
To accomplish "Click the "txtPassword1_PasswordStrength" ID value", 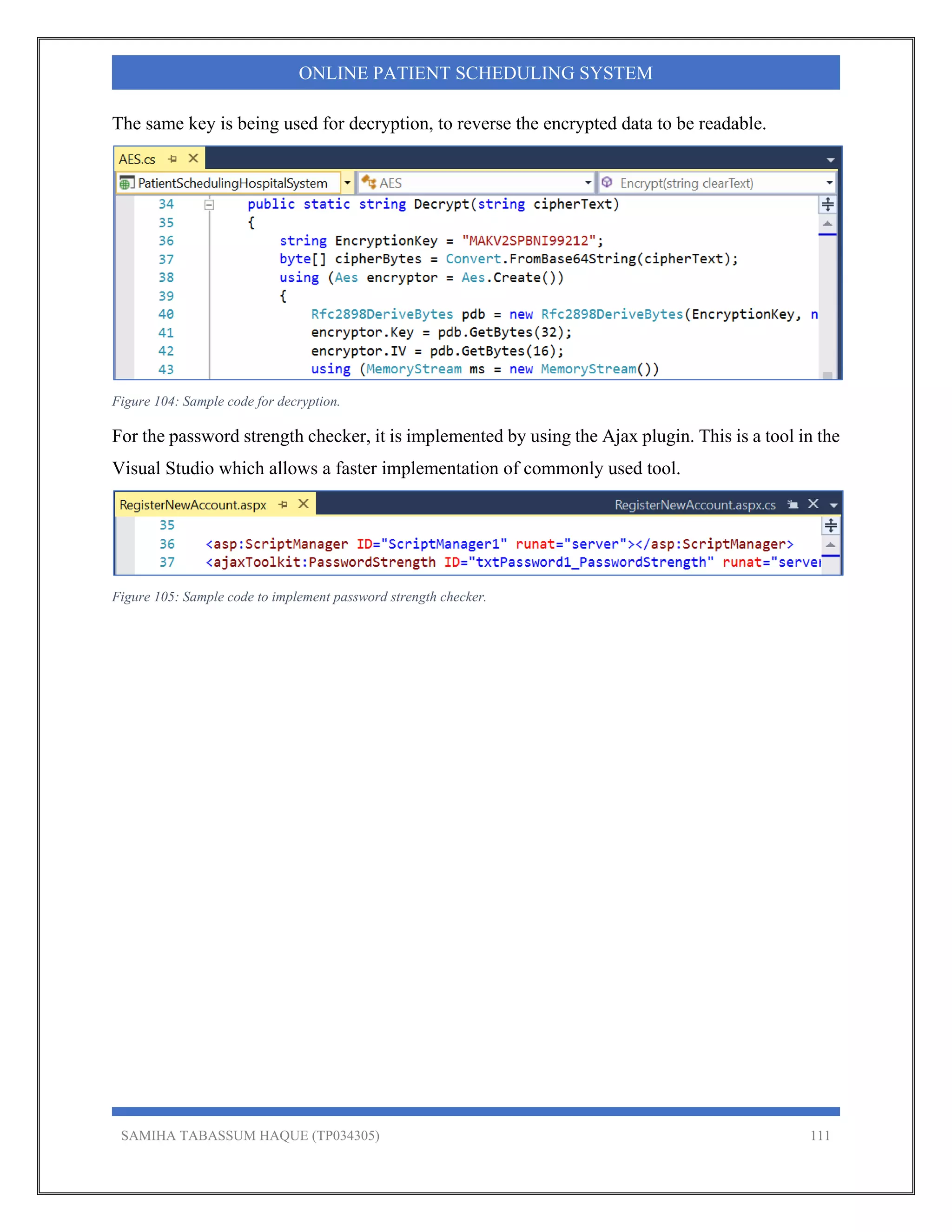I will coord(591,563).
